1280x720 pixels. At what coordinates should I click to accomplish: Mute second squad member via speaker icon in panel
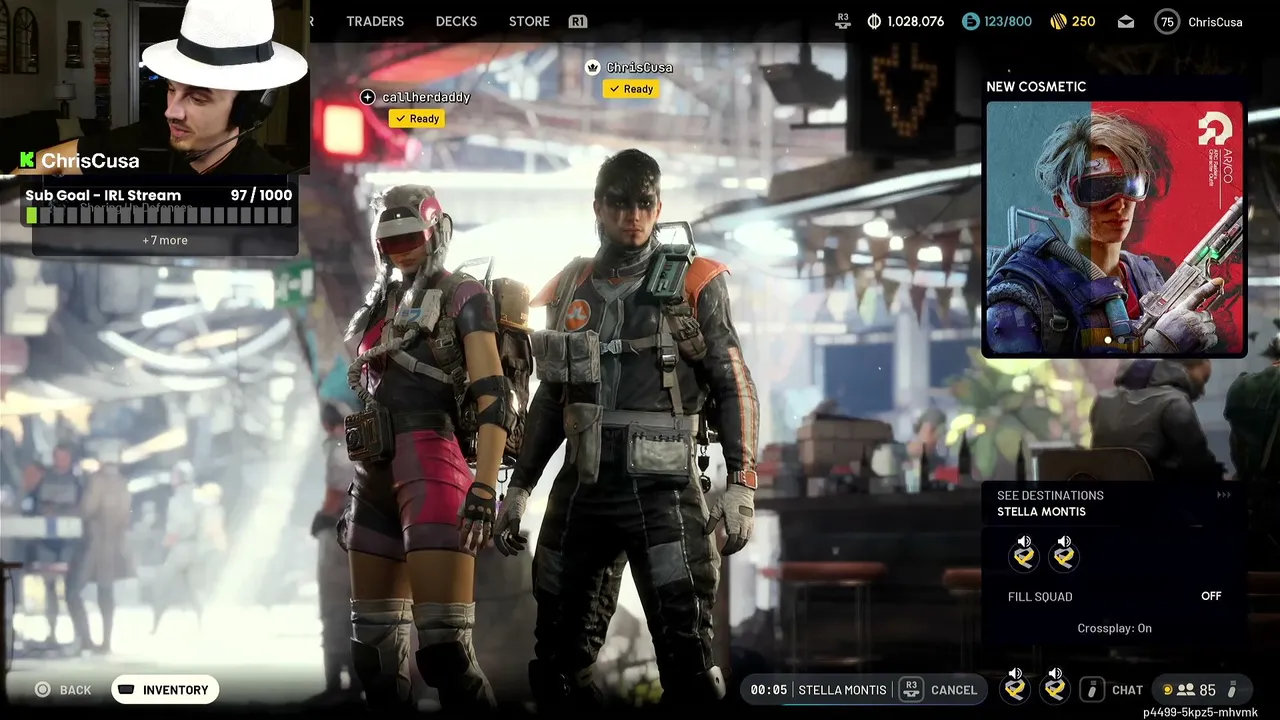coord(1064,542)
